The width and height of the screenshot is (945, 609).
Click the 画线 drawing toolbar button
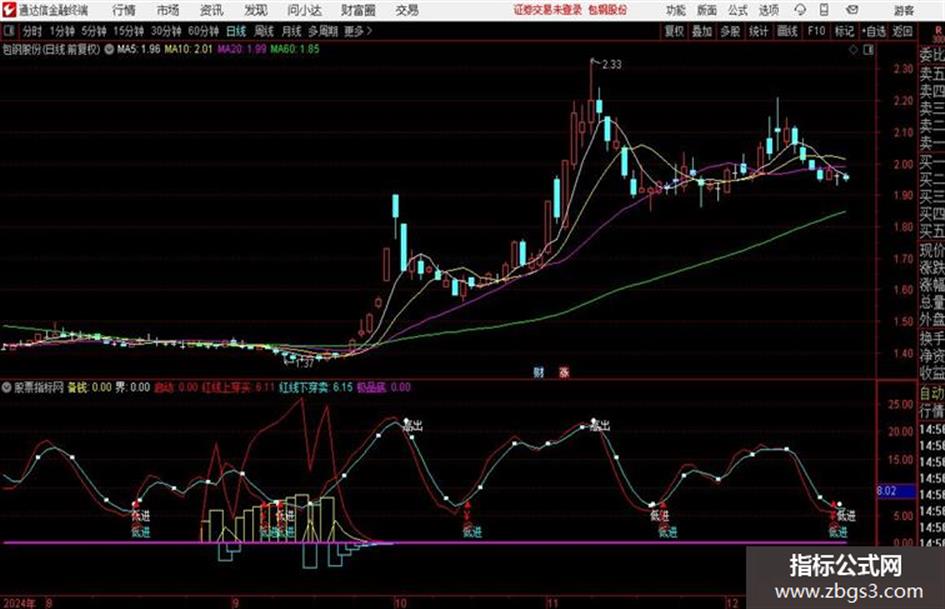pos(787,31)
